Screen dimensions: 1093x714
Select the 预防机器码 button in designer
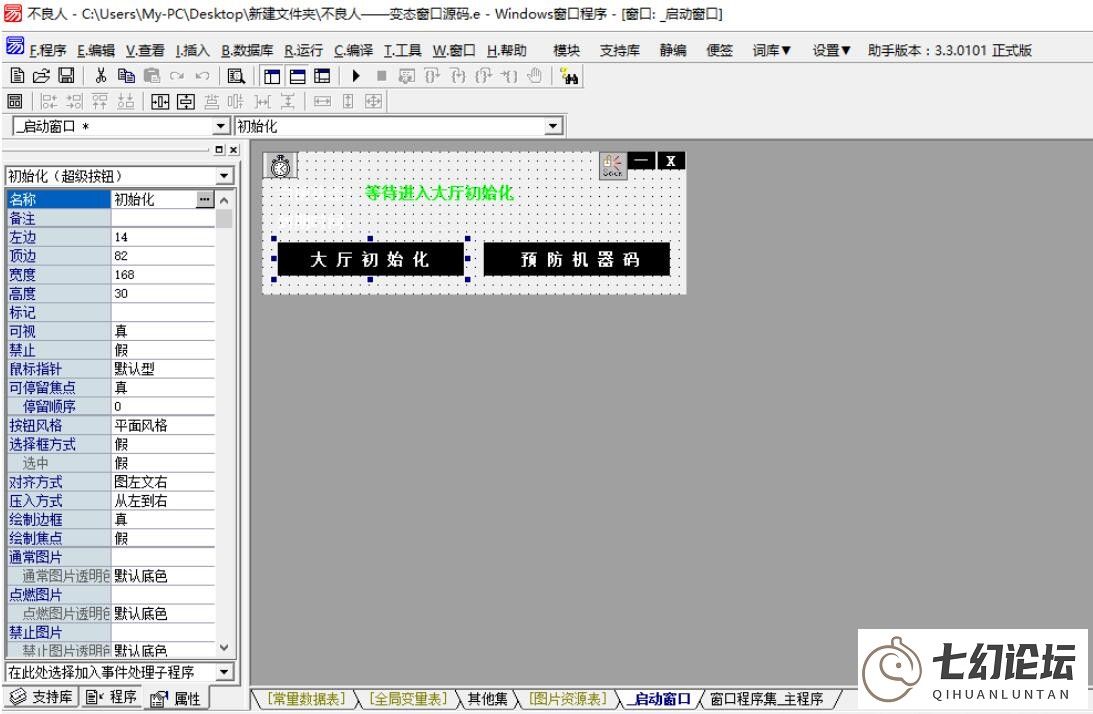tap(576, 259)
